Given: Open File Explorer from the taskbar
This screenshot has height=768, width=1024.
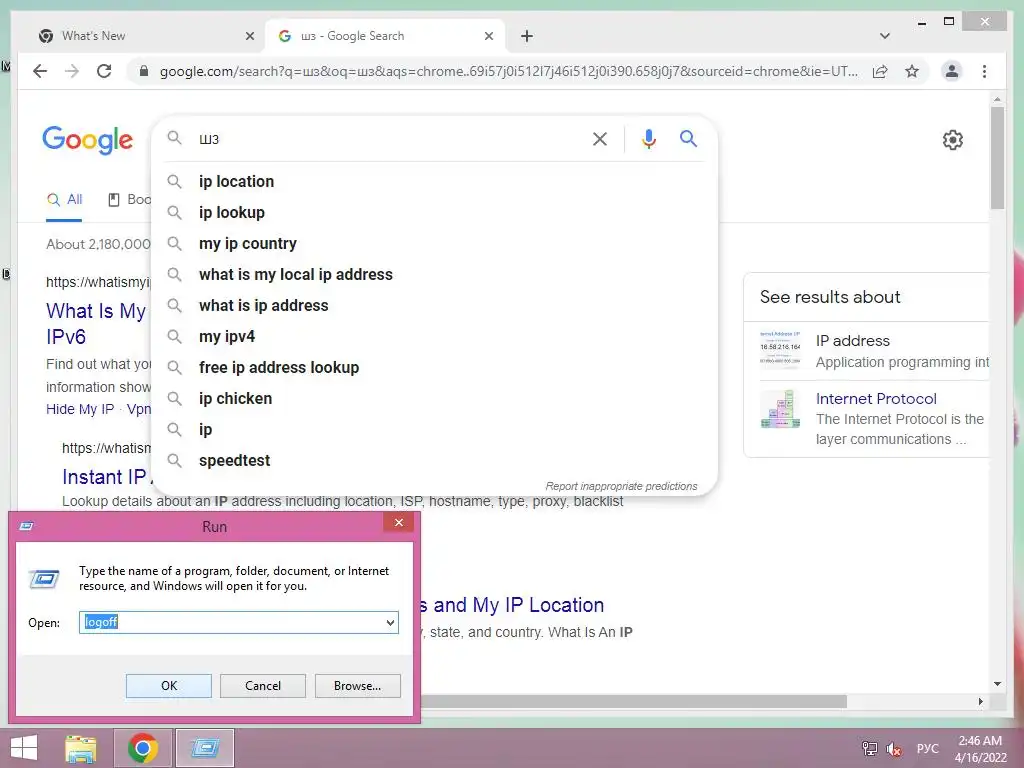Looking at the screenshot, I should pos(81,748).
